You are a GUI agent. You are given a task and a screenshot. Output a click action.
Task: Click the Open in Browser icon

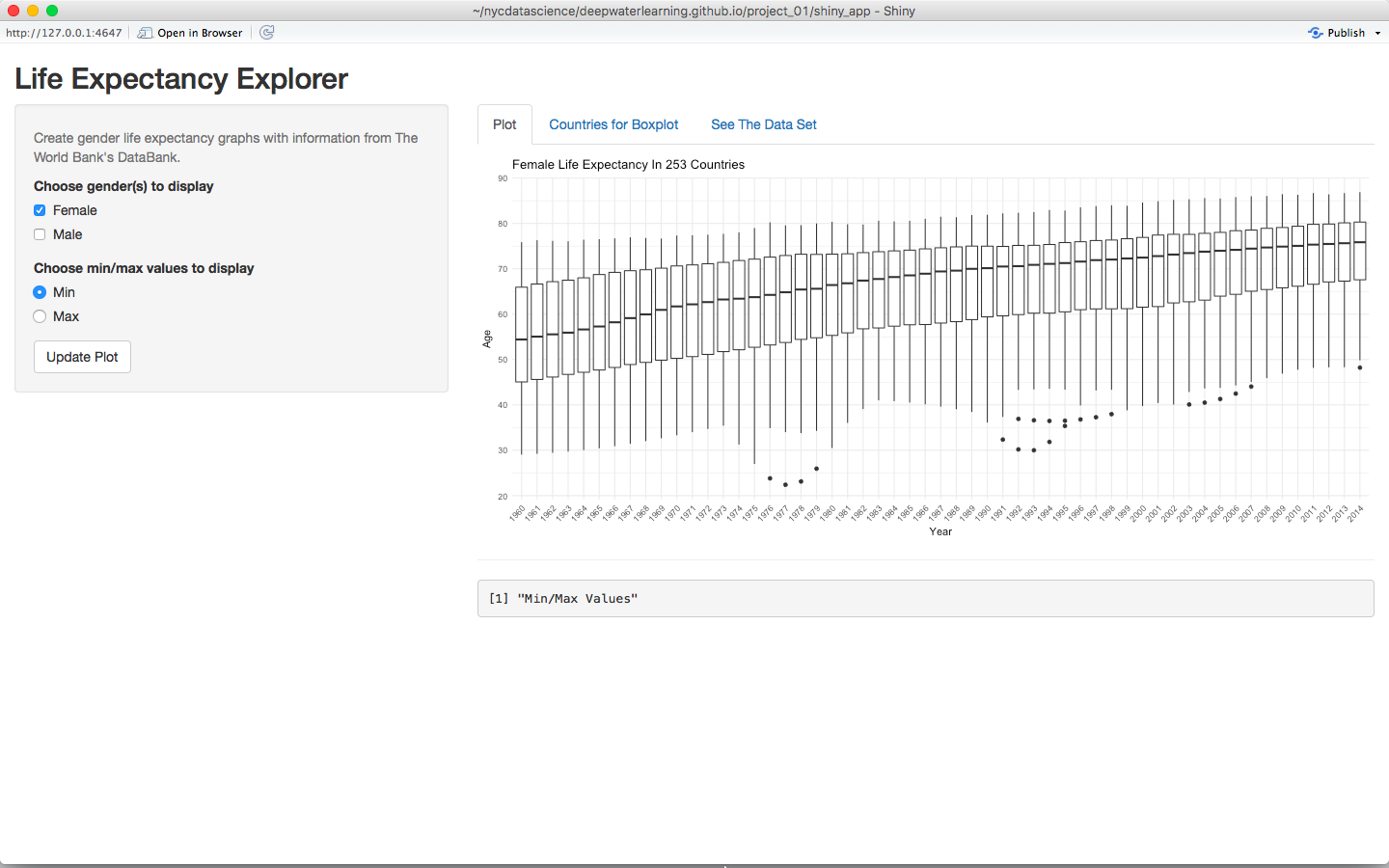click(x=145, y=33)
